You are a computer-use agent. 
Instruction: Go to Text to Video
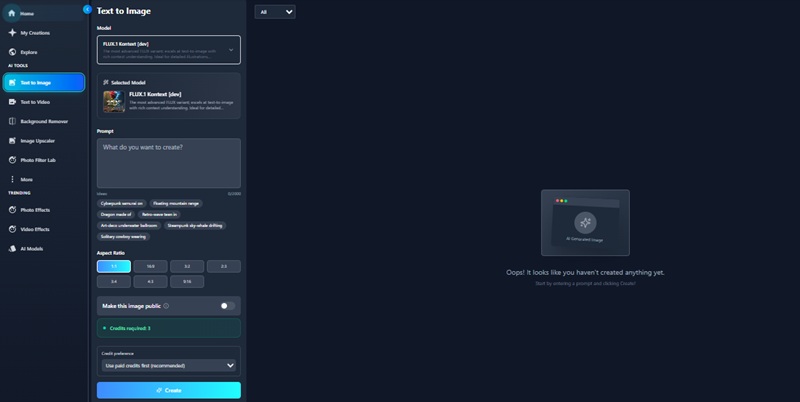pyautogui.click(x=44, y=102)
